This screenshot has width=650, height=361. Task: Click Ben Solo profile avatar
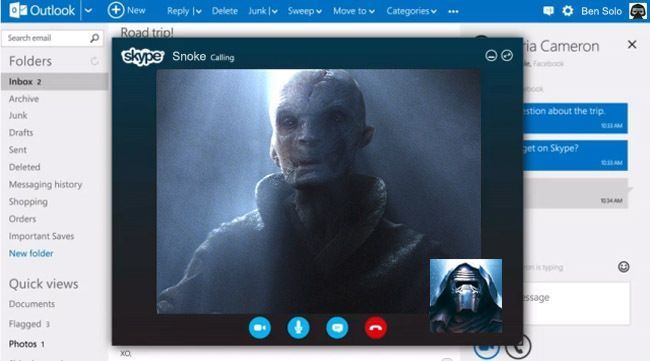638,11
